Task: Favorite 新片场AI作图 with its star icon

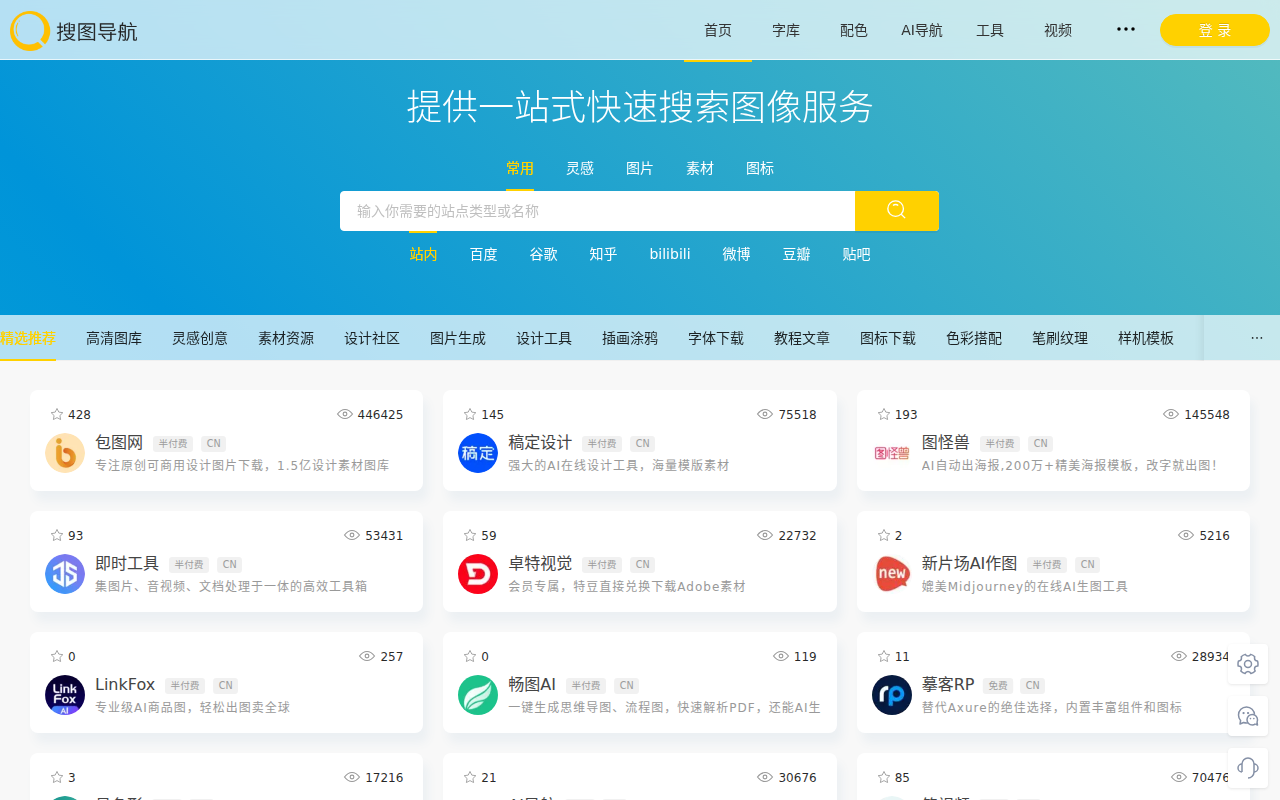Action: tap(884, 535)
